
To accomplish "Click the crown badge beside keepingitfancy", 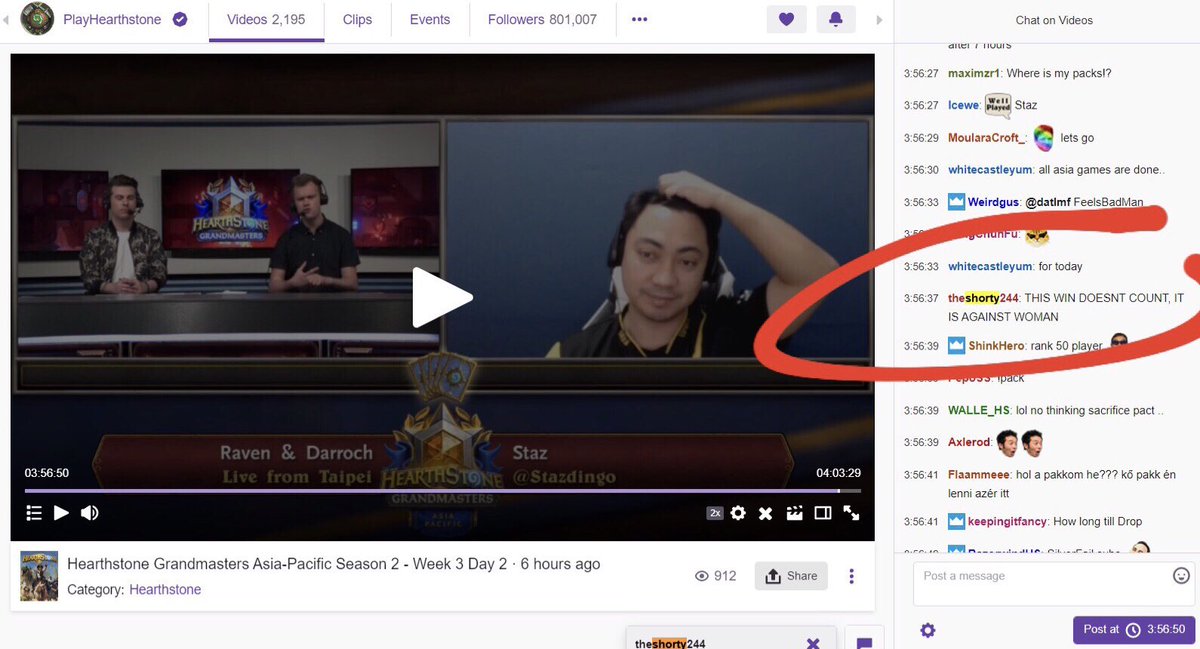I will pos(956,521).
